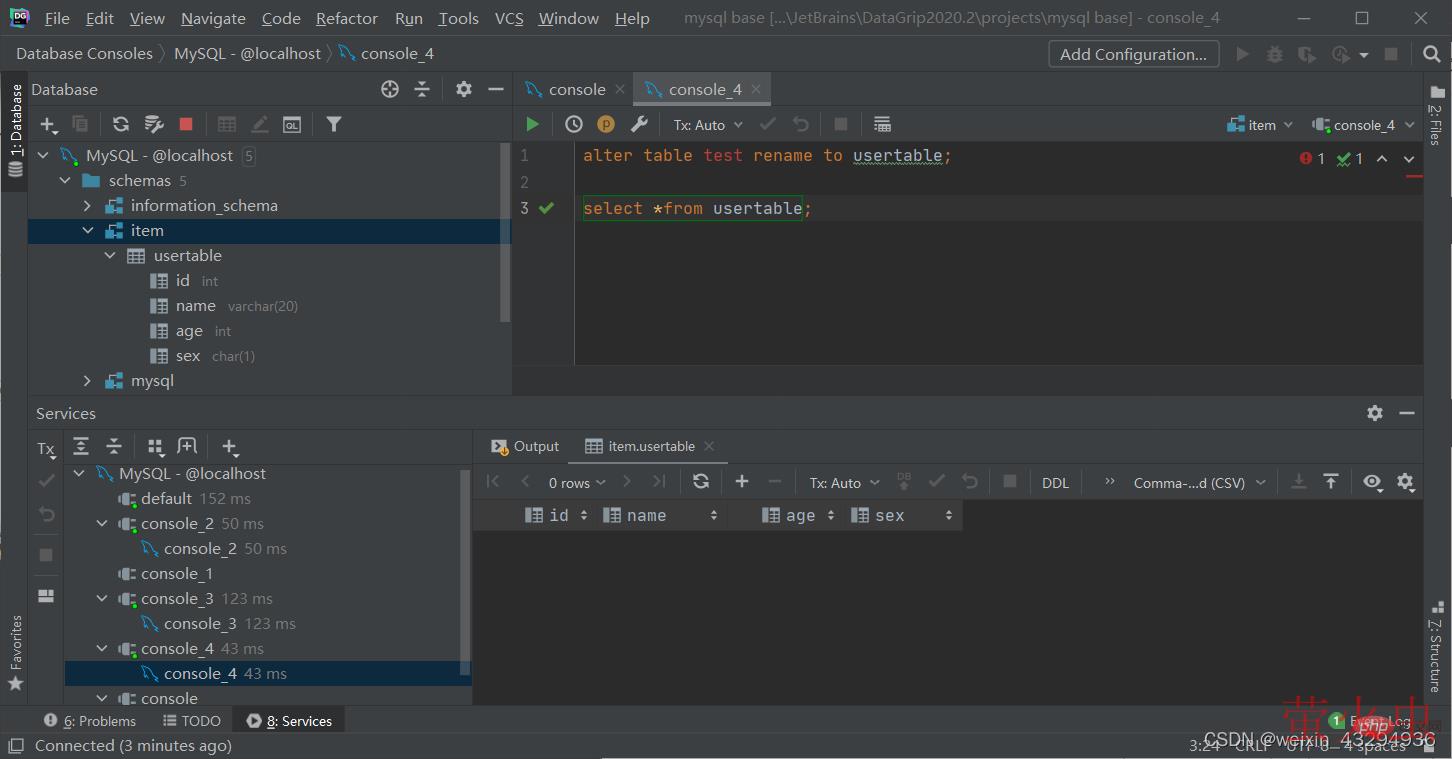Collapse the usertable tree node
Viewport: 1452px width, 759px height.
coord(110,256)
